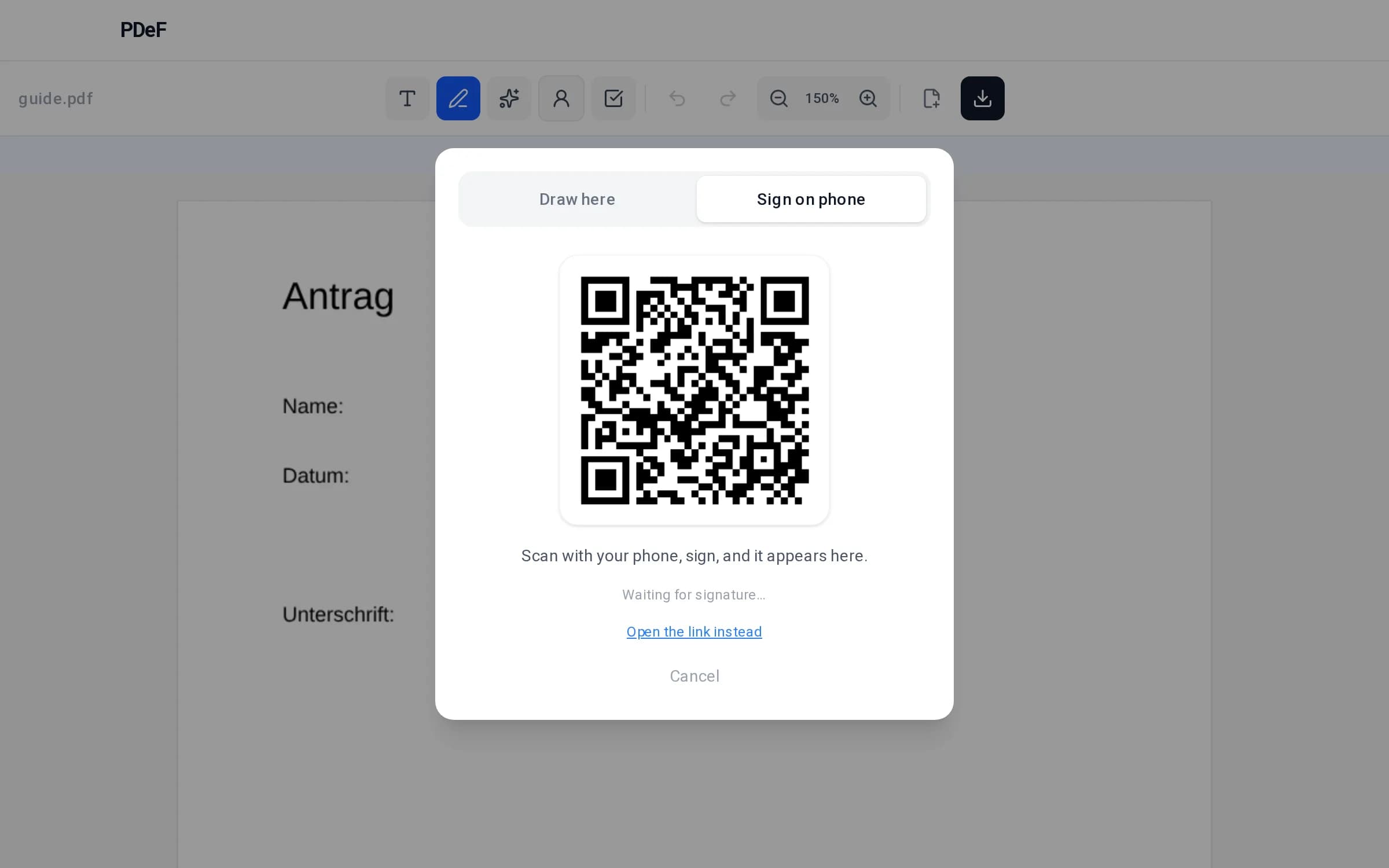The height and width of the screenshot is (868, 1389).
Task: Zoom out with the minus magnifier
Action: [778, 98]
